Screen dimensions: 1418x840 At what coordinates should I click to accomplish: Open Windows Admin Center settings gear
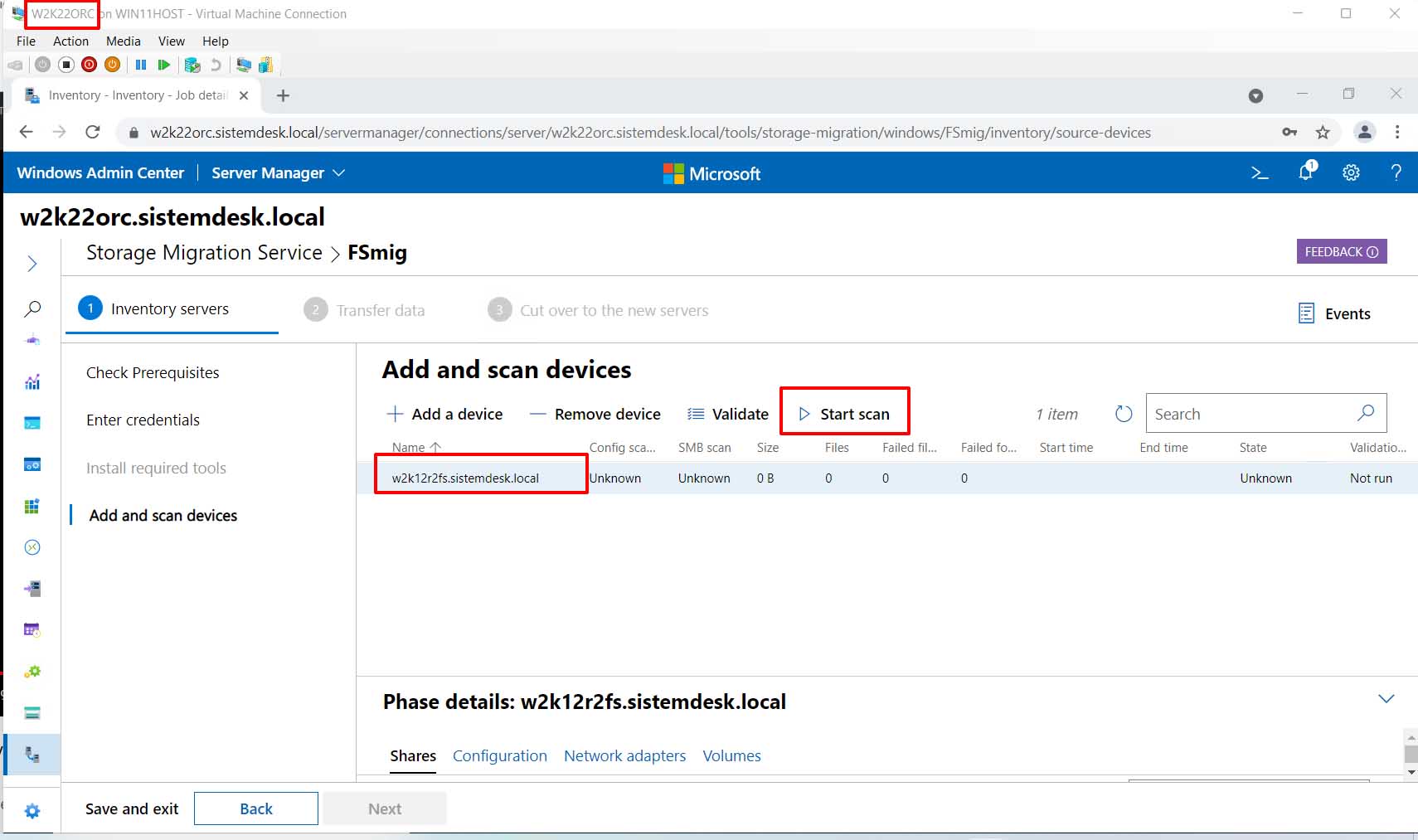point(1351,172)
